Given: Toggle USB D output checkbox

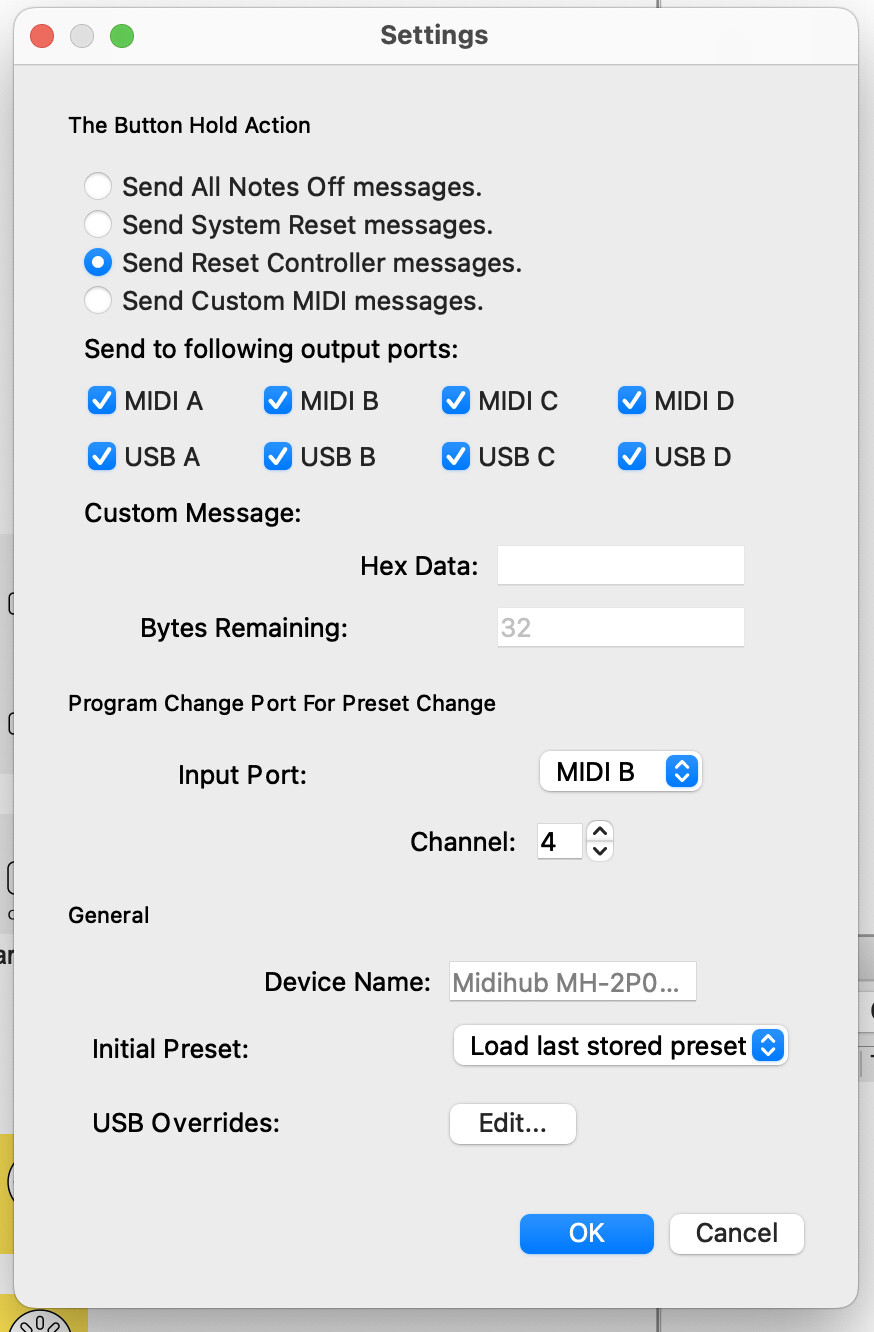Looking at the screenshot, I should click(x=631, y=457).
